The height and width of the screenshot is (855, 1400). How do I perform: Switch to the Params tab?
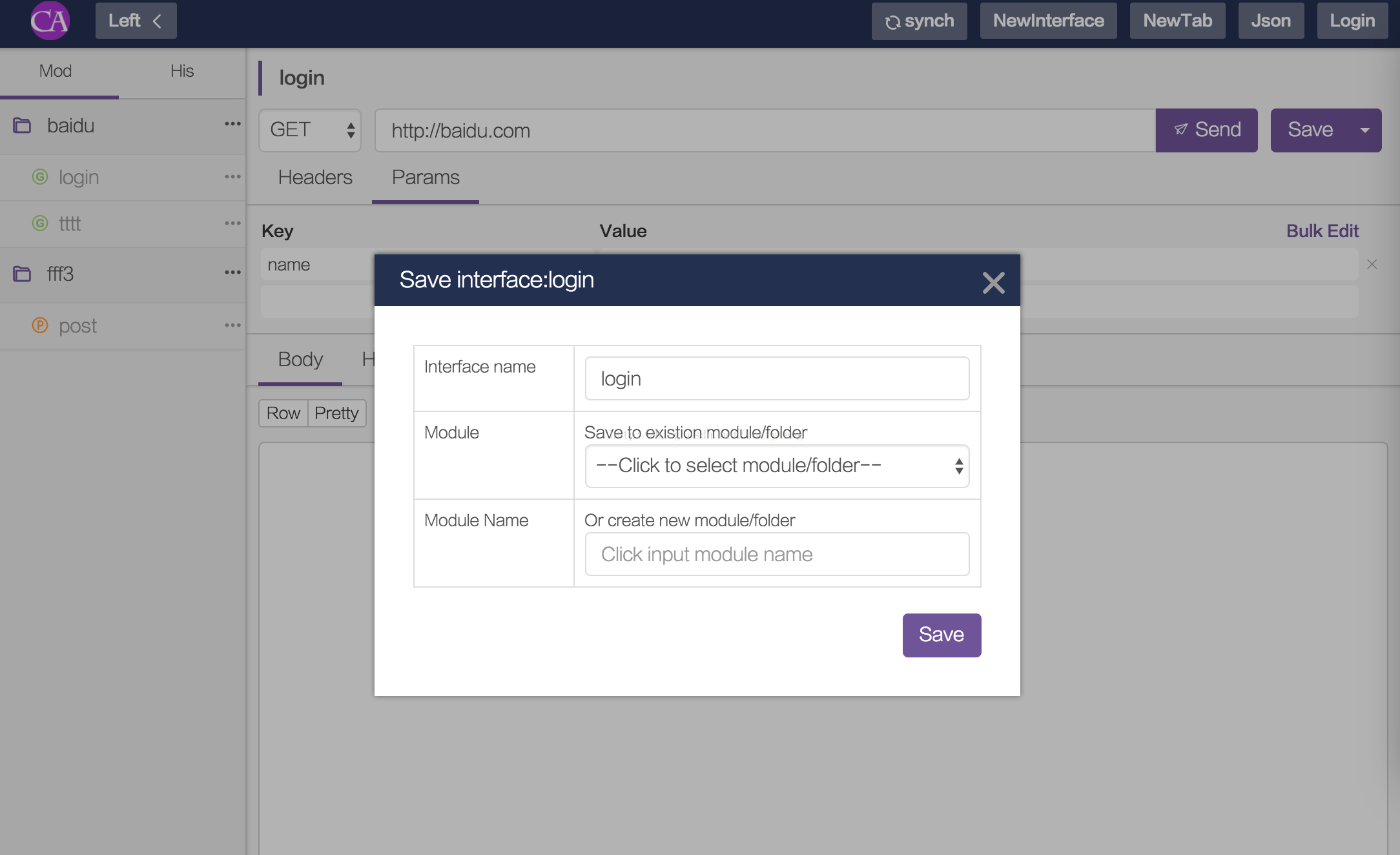tap(426, 178)
